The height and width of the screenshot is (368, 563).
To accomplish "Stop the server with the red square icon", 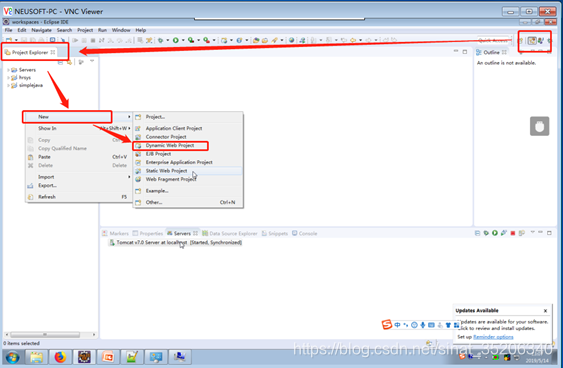I will (x=513, y=233).
